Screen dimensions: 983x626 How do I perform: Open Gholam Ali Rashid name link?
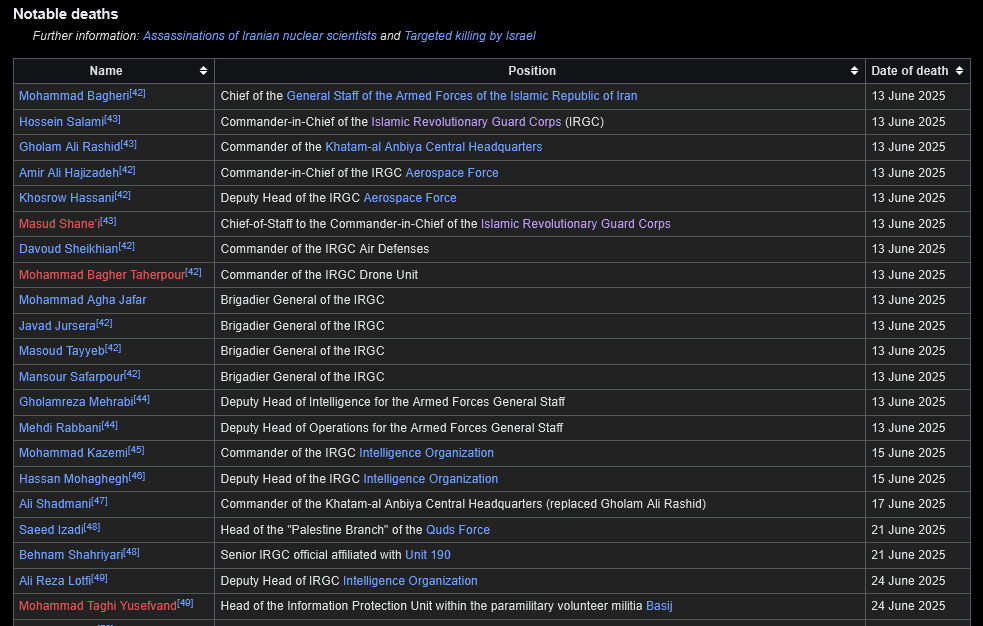tap(70, 147)
